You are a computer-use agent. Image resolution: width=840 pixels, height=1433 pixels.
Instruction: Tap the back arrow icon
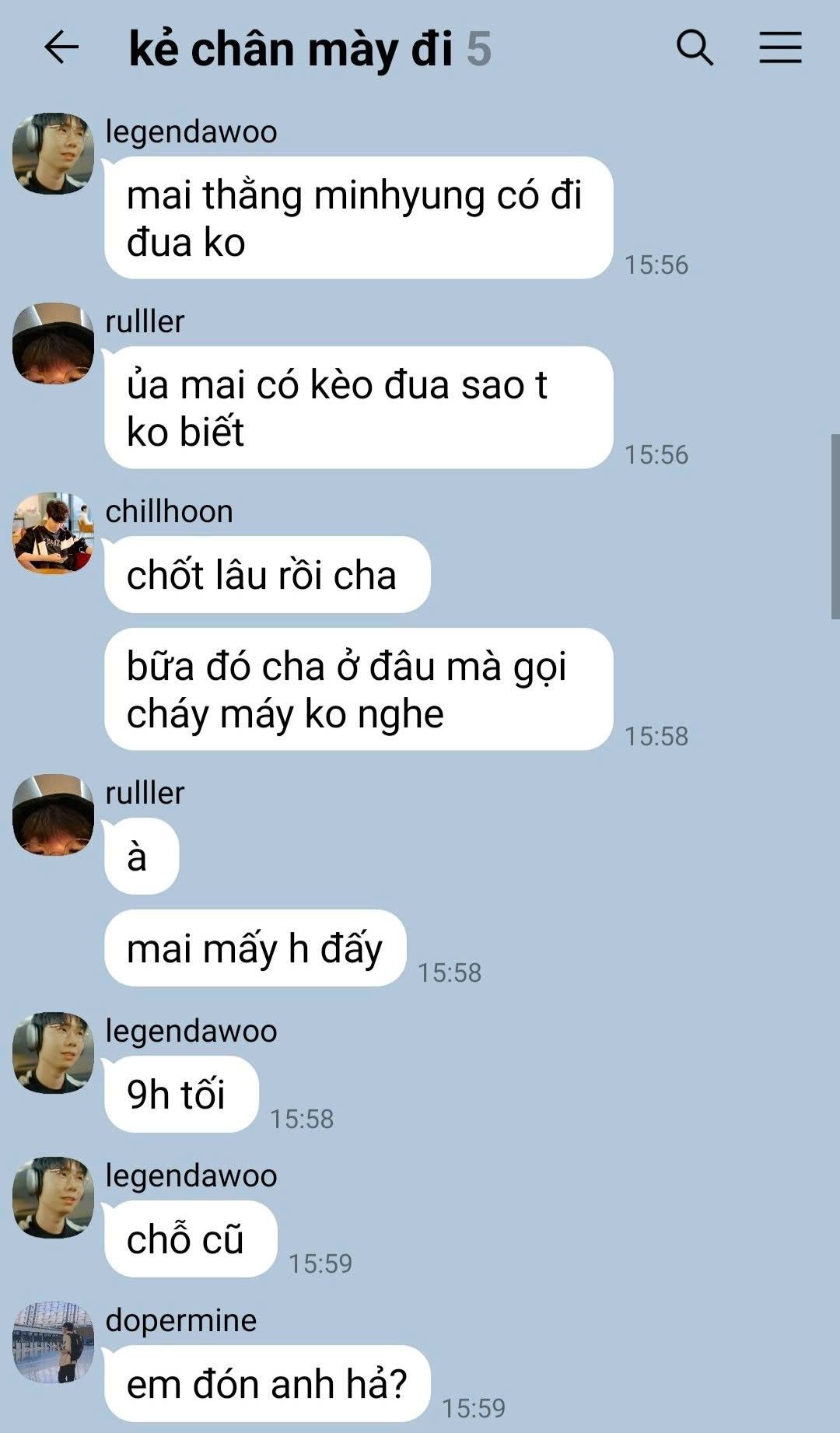tap(61, 48)
